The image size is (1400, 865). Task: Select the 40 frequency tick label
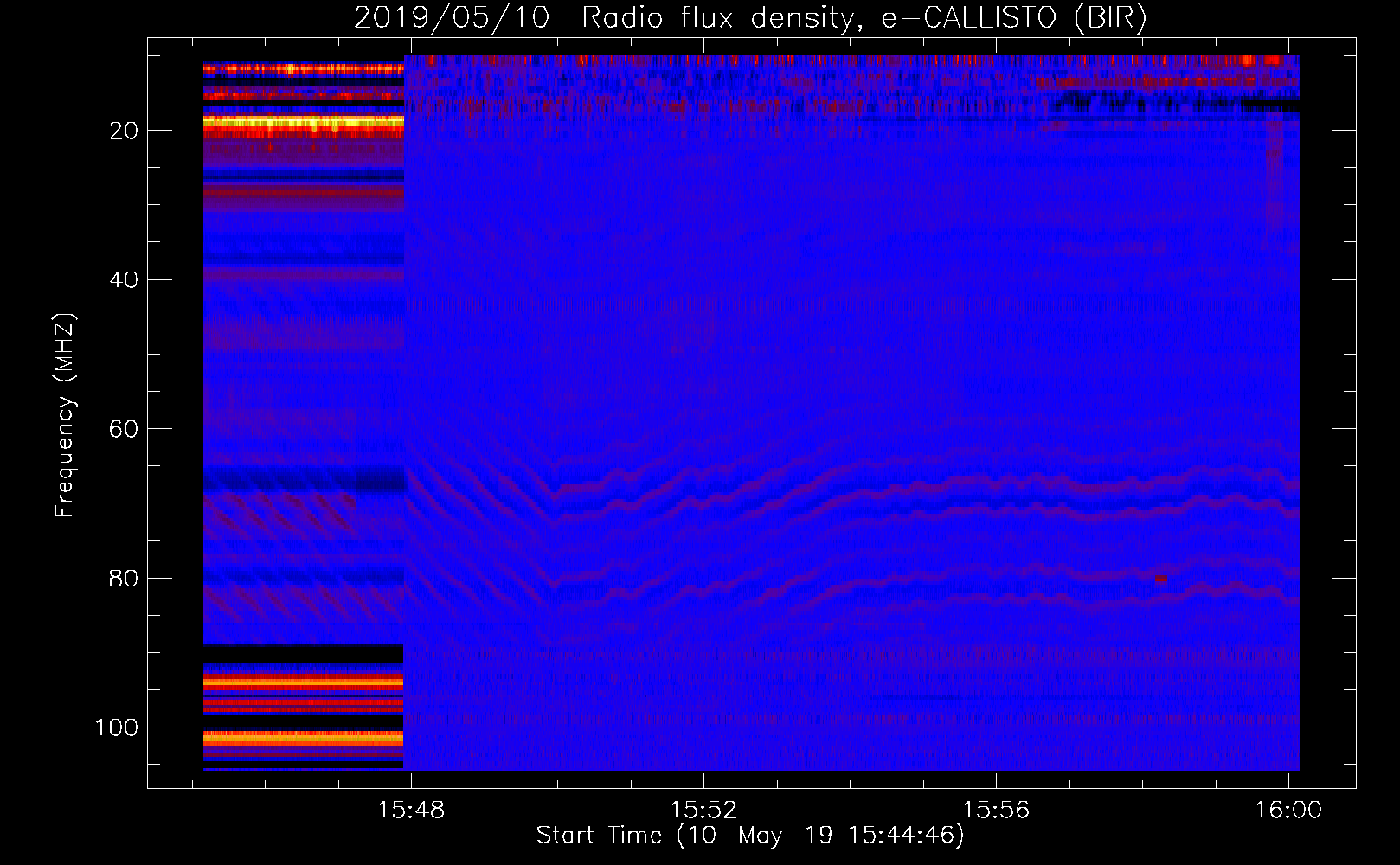click(125, 280)
